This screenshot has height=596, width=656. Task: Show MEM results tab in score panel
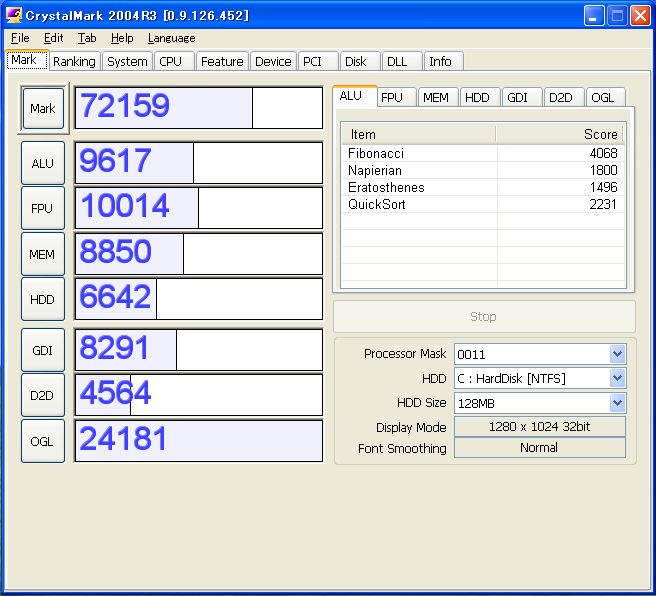click(x=438, y=97)
